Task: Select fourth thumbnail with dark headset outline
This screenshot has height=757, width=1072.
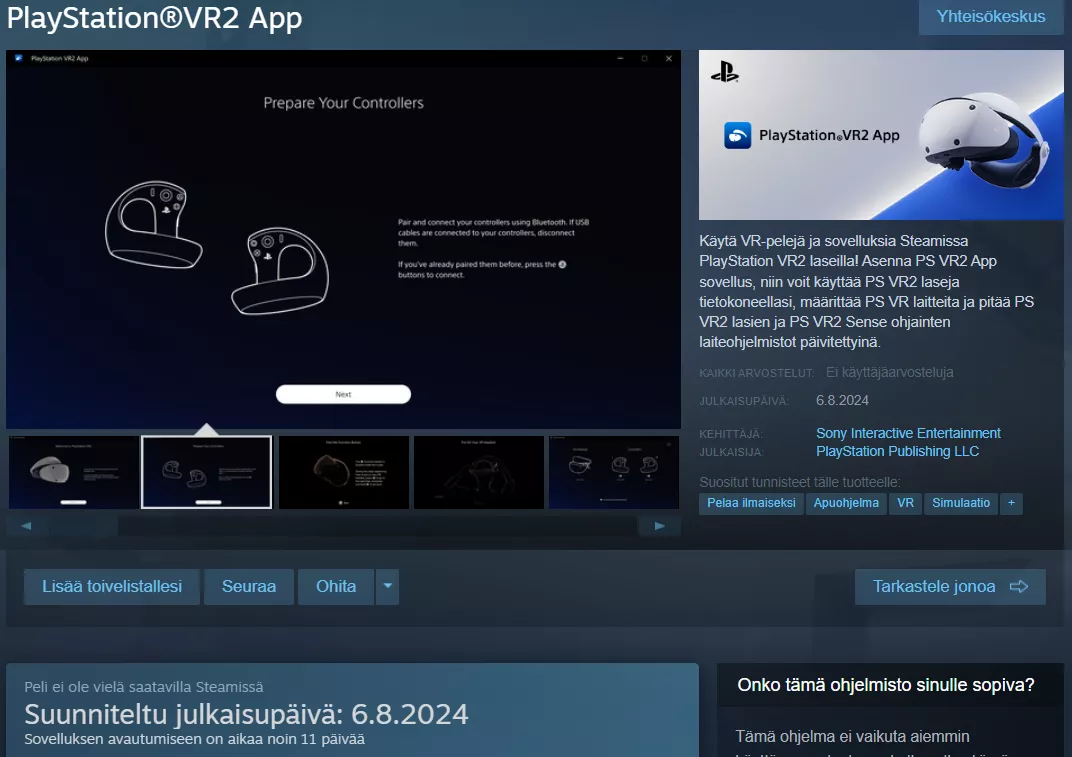Action: (479, 473)
